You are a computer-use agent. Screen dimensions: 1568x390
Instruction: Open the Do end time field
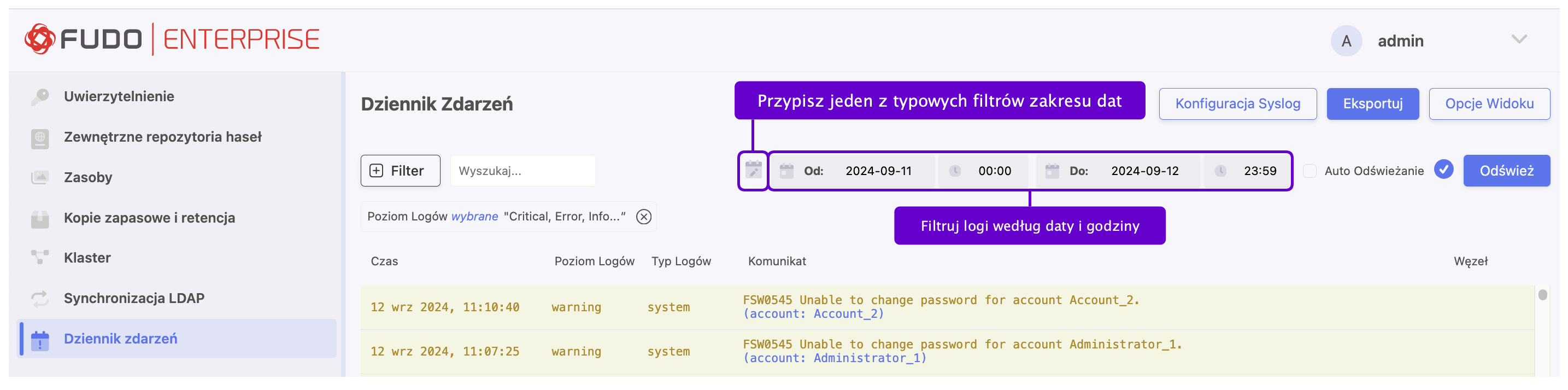click(1259, 171)
